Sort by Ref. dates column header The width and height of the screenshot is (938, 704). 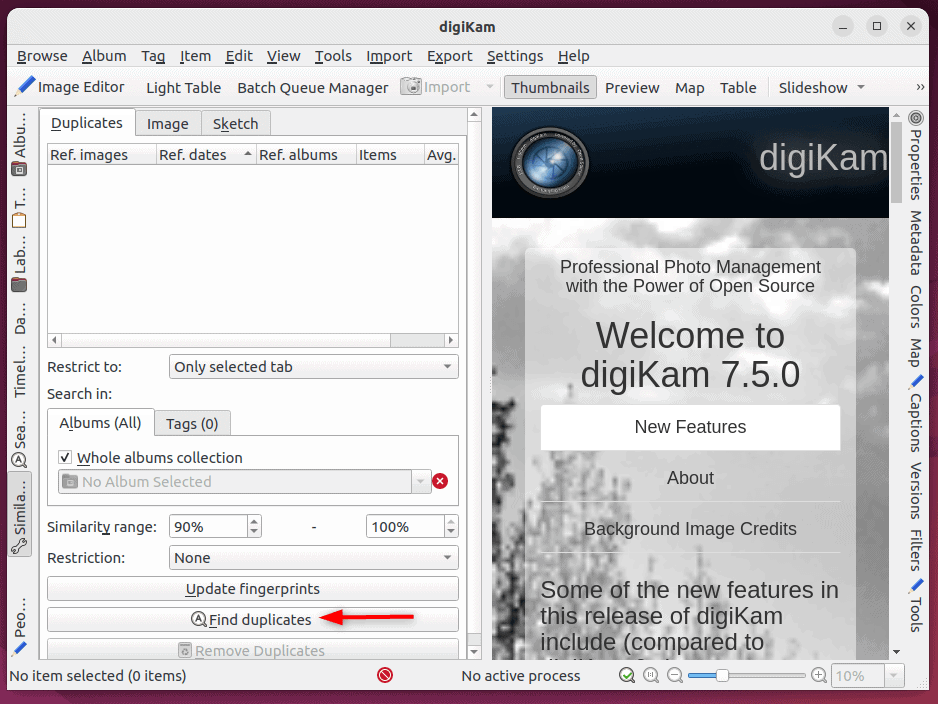pos(206,155)
